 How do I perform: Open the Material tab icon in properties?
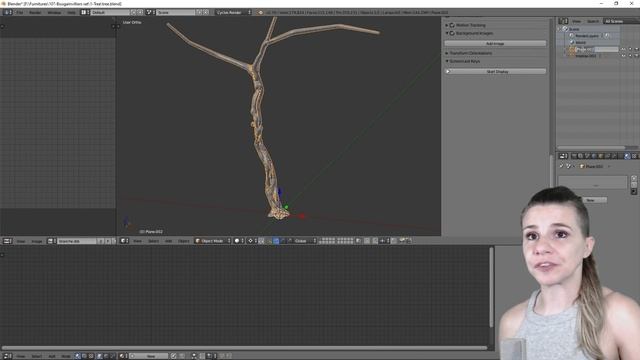(x=627, y=156)
